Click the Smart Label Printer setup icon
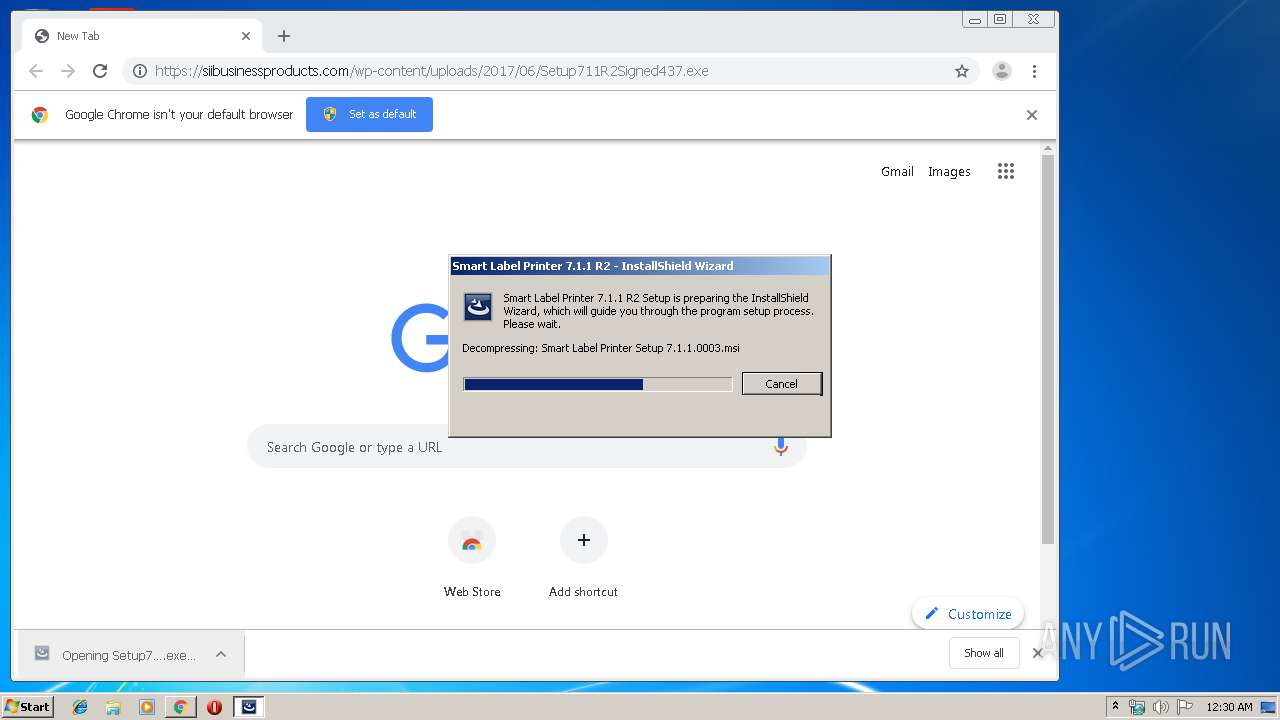The image size is (1280, 720). pos(478,307)
